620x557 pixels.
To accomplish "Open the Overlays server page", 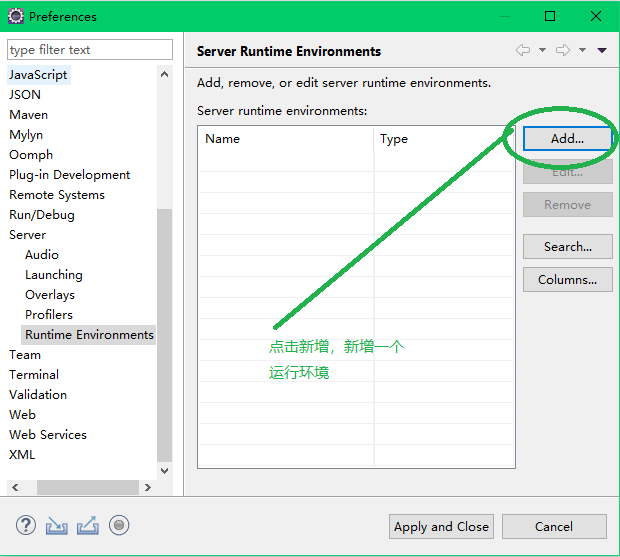I will pyautogui.click(x=50, y=295).
